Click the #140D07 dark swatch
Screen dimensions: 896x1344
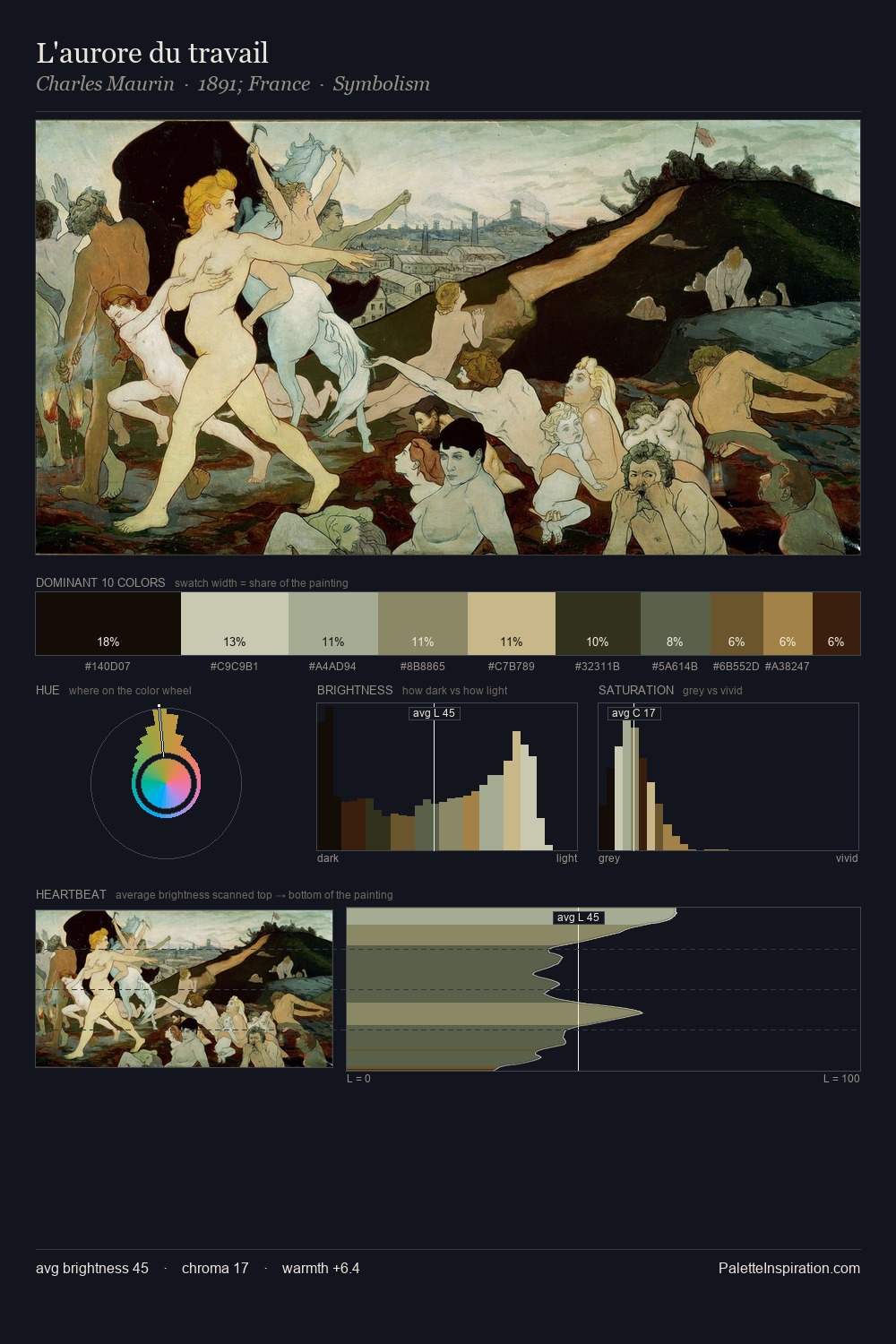[x=108, y=624]
